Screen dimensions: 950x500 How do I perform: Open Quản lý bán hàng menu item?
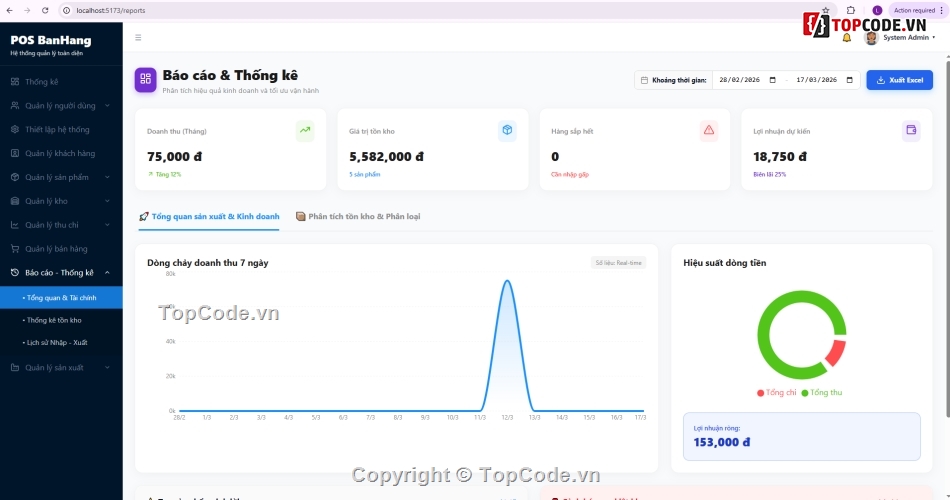61,248
